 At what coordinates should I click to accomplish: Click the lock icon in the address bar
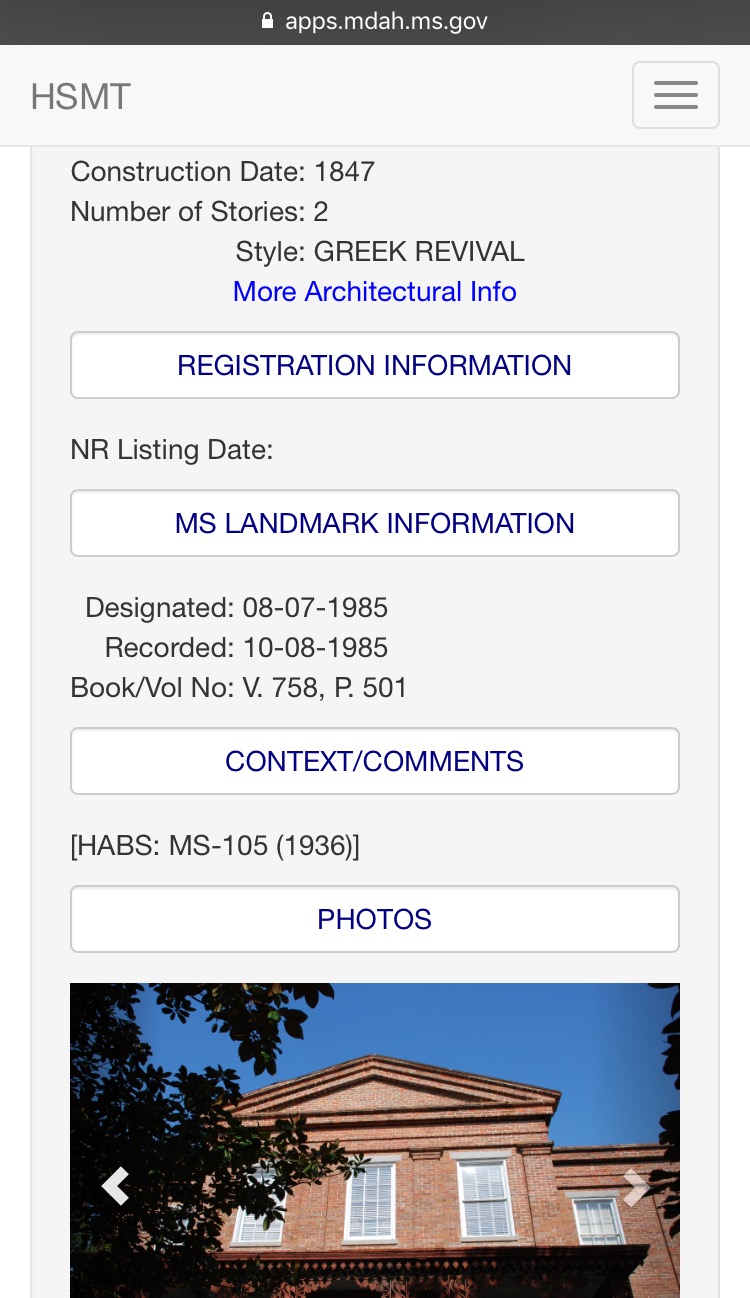(267, 21)
